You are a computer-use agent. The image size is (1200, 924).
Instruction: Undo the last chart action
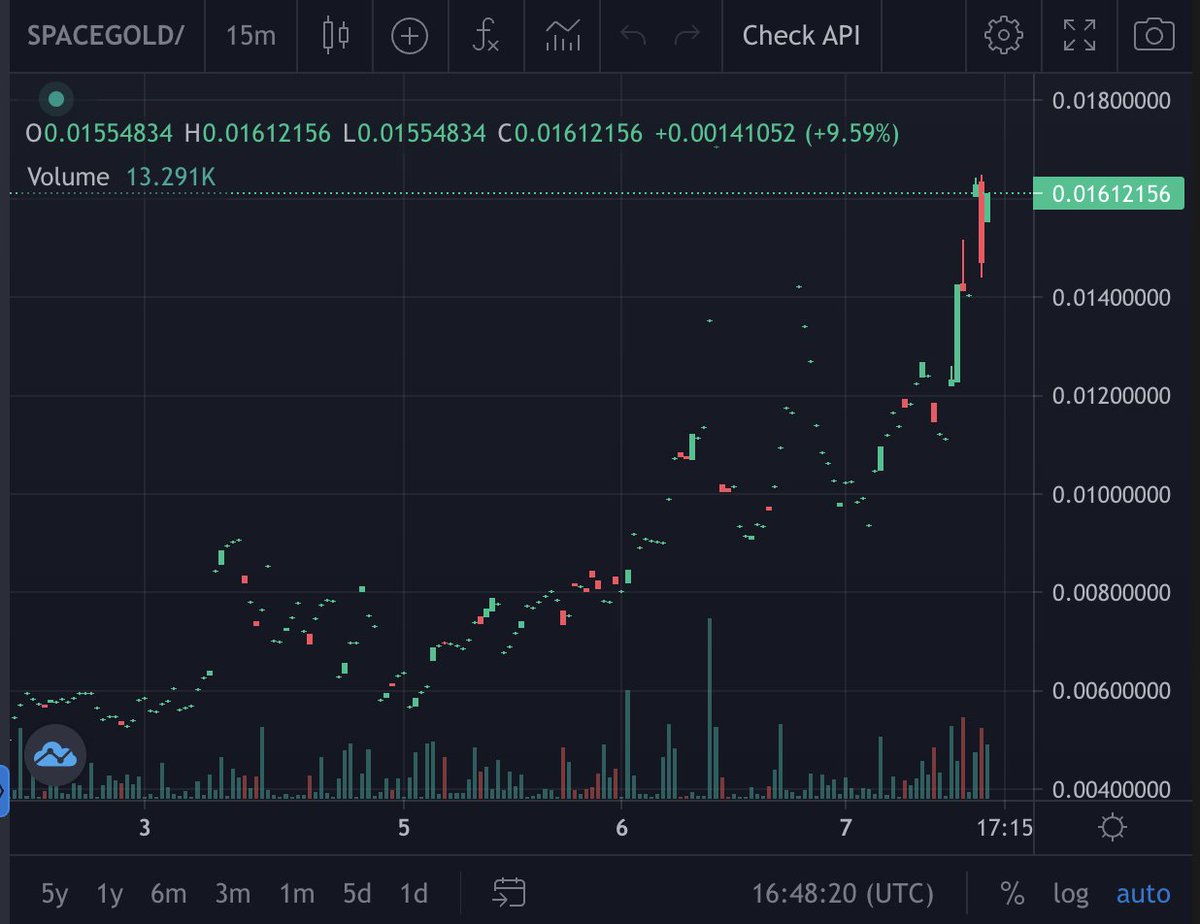633,37
